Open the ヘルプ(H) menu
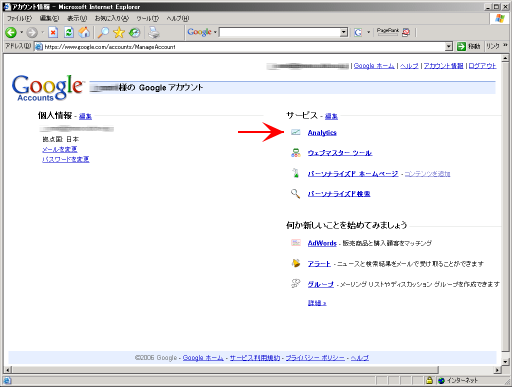The height and width of the screenshot is (387, 512). click(178, 18)
